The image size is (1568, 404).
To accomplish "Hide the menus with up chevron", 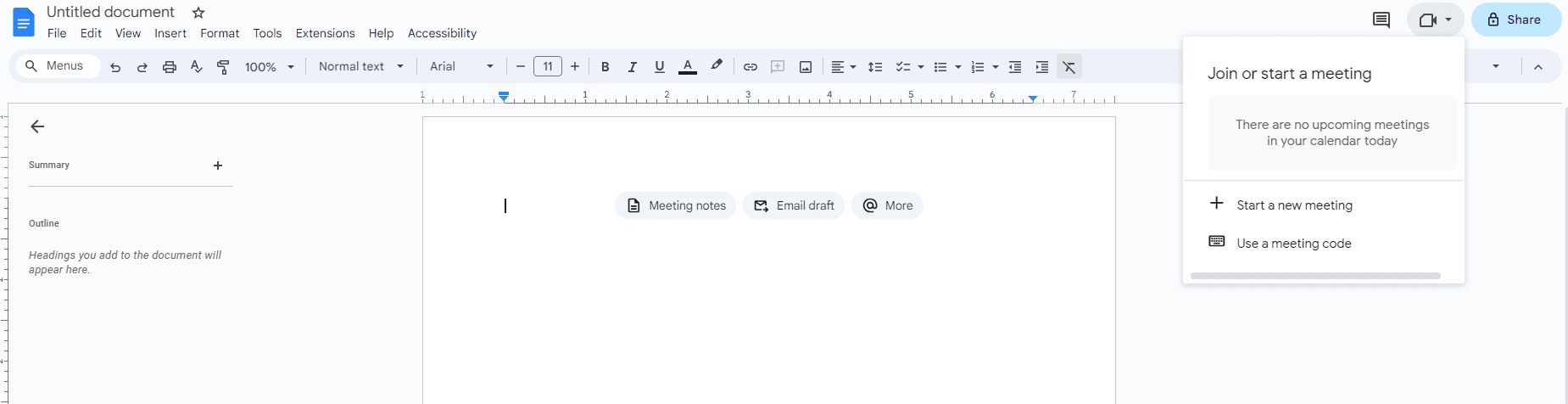I will [1538, 67].
